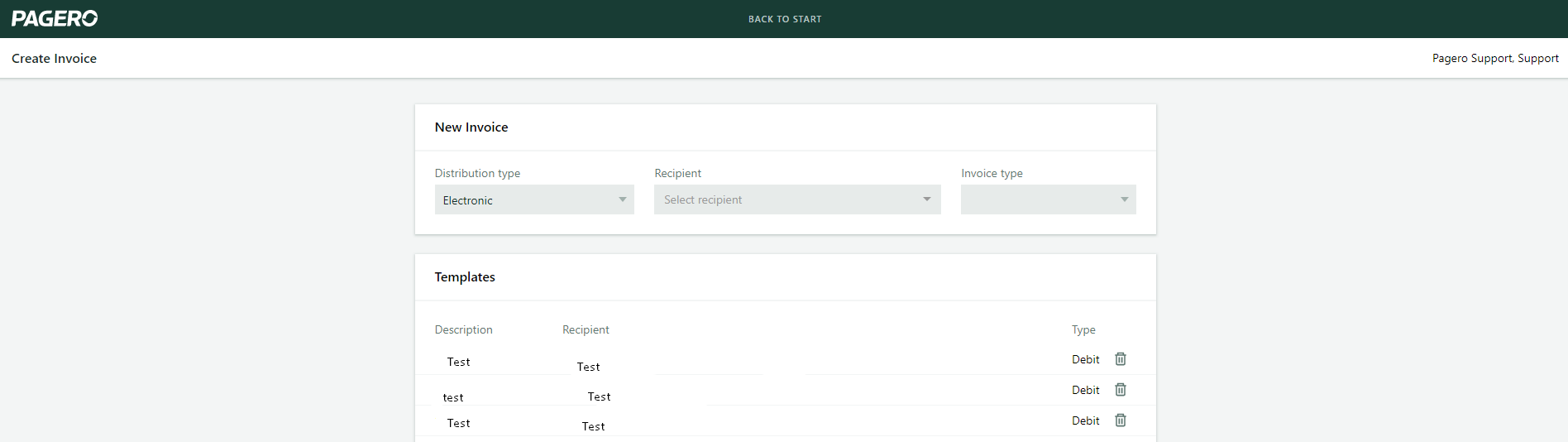The width and height of the screenshot is (1568, 442).
Task: Go BACK TO START
Action: (x=785, y=19)
